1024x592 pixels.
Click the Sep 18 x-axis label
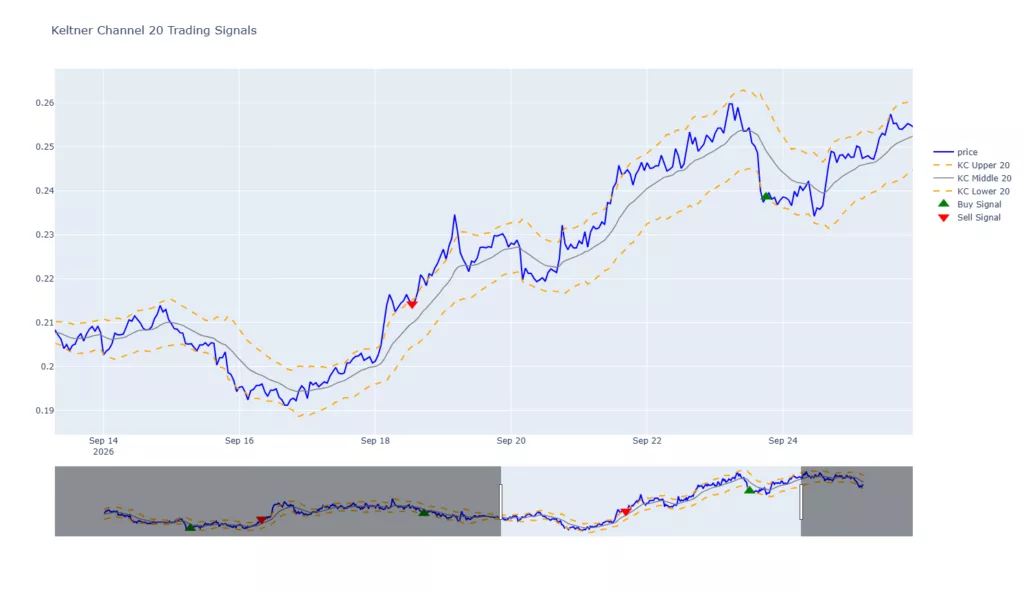coord(375,440)
